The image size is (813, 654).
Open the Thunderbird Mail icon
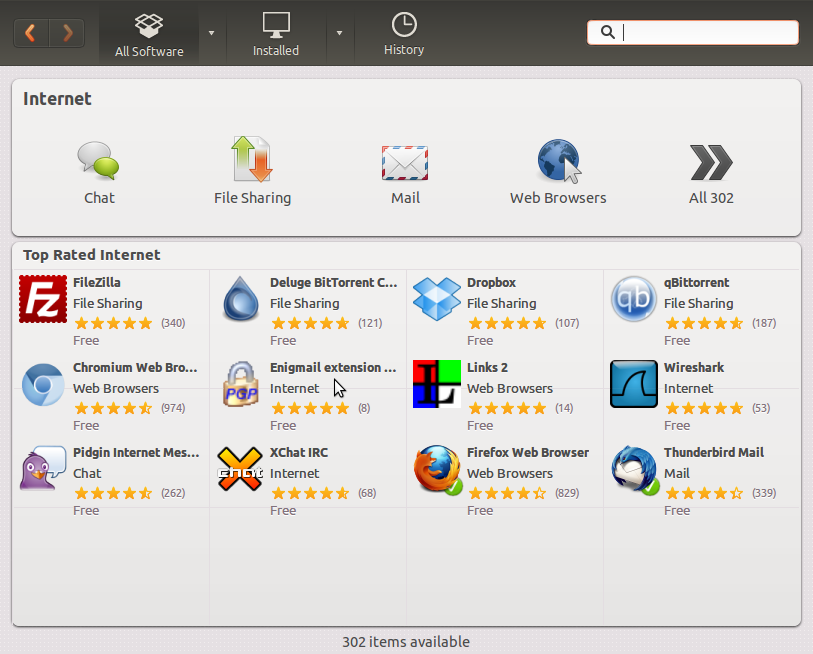click(633, 468)
